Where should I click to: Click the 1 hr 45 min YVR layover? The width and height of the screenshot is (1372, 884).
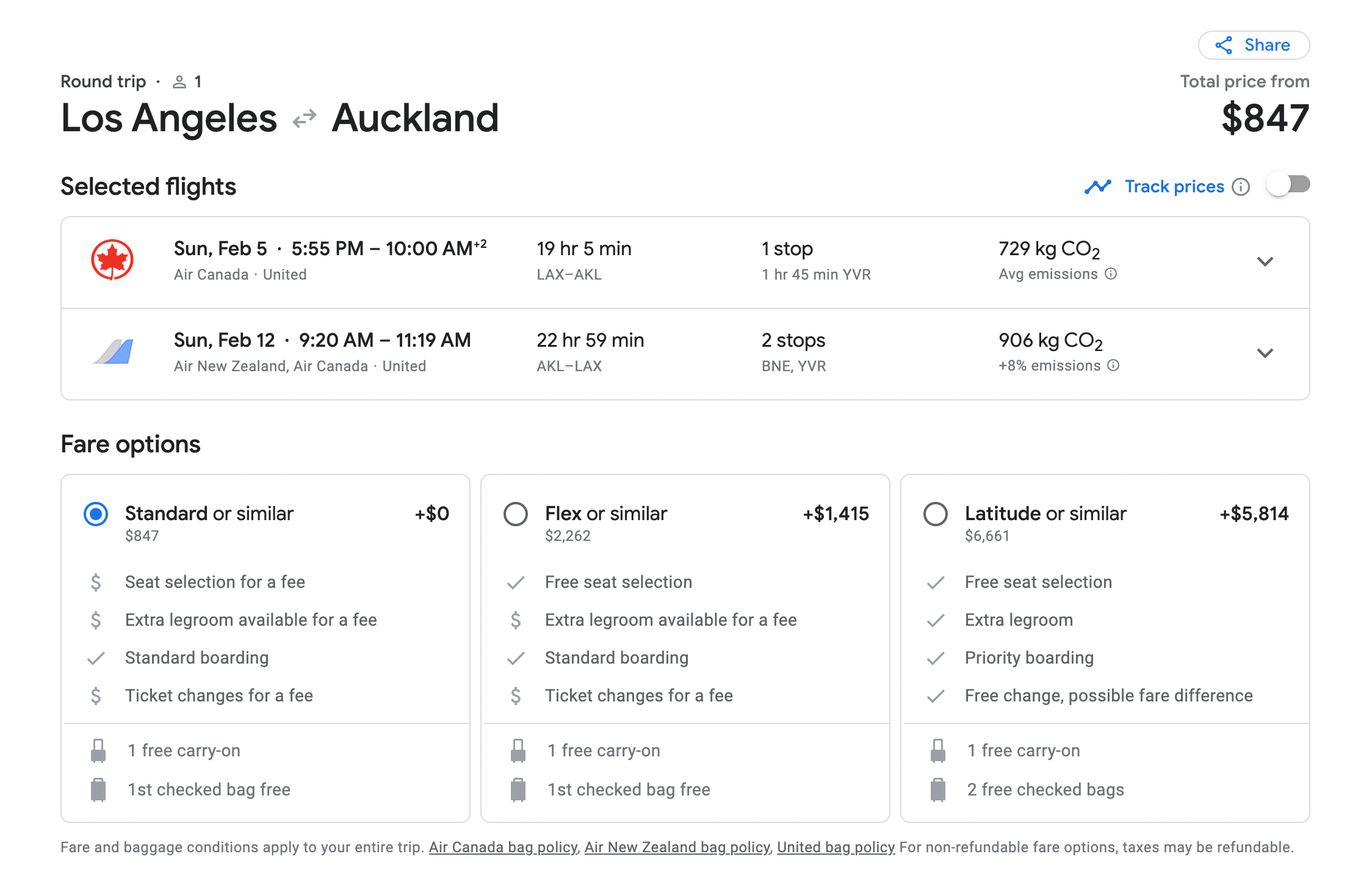point(816,275)
